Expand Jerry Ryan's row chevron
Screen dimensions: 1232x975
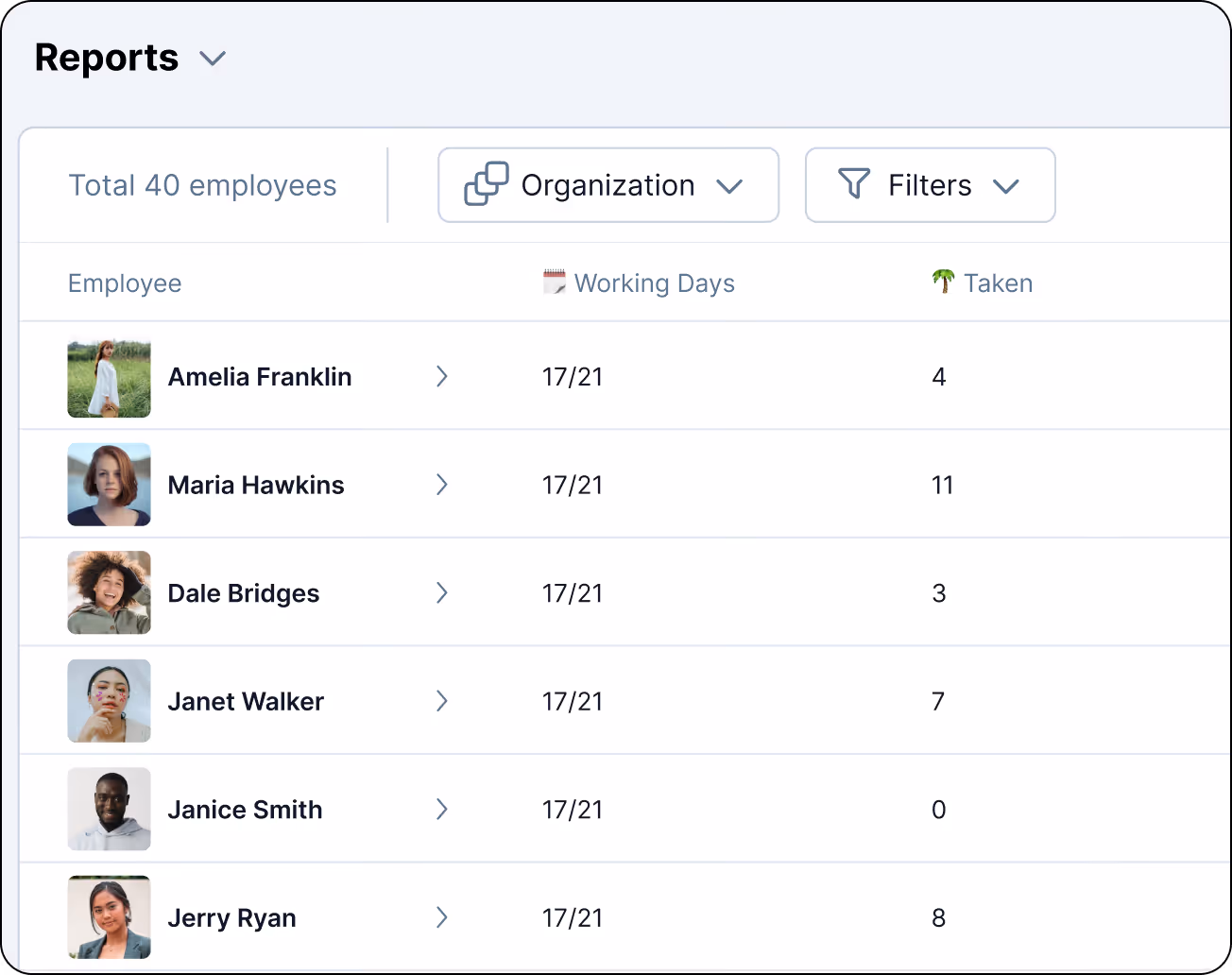point(441,917)
